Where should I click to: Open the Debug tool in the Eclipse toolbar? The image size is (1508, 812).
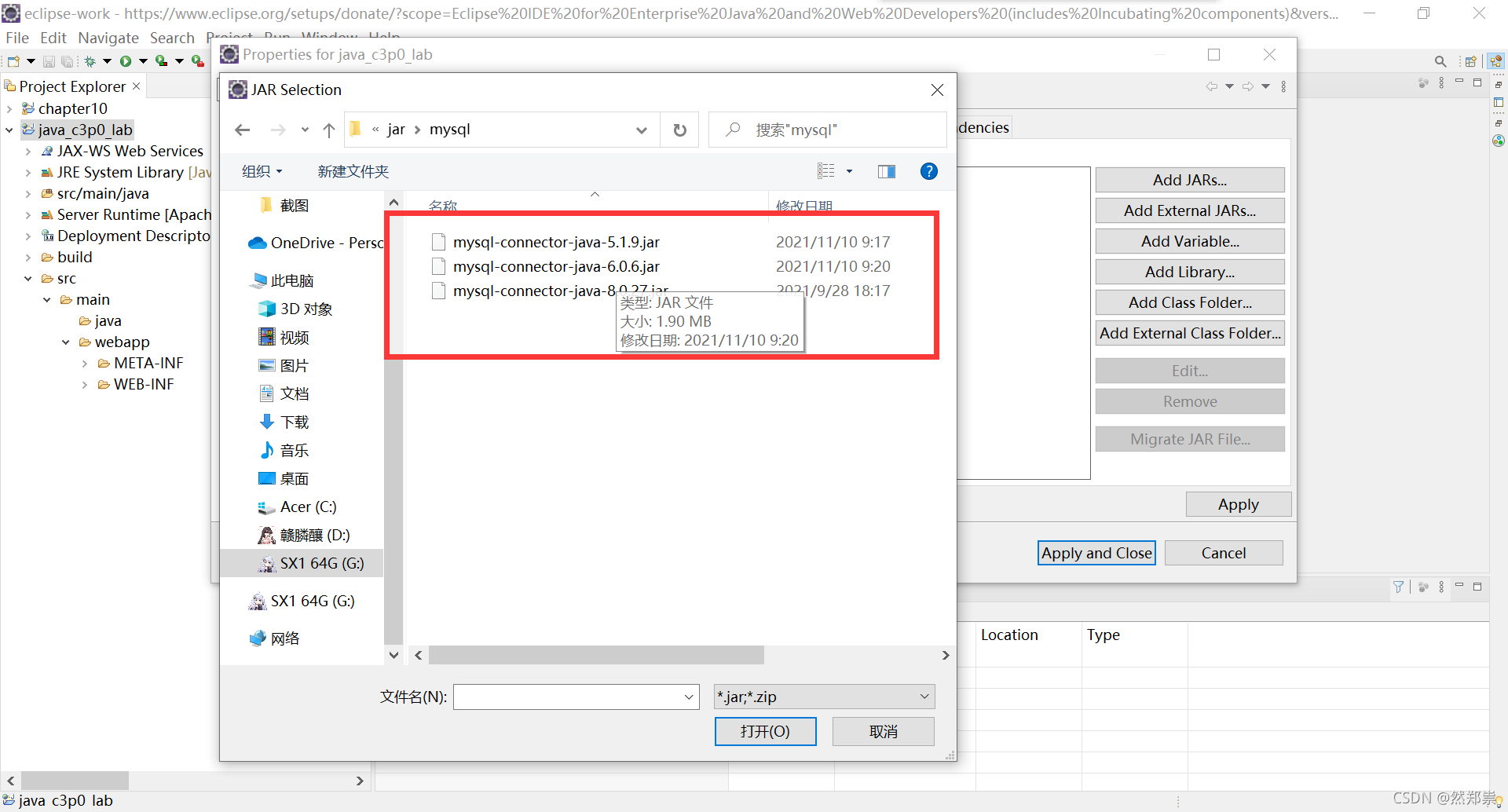(x=90, y=61)
